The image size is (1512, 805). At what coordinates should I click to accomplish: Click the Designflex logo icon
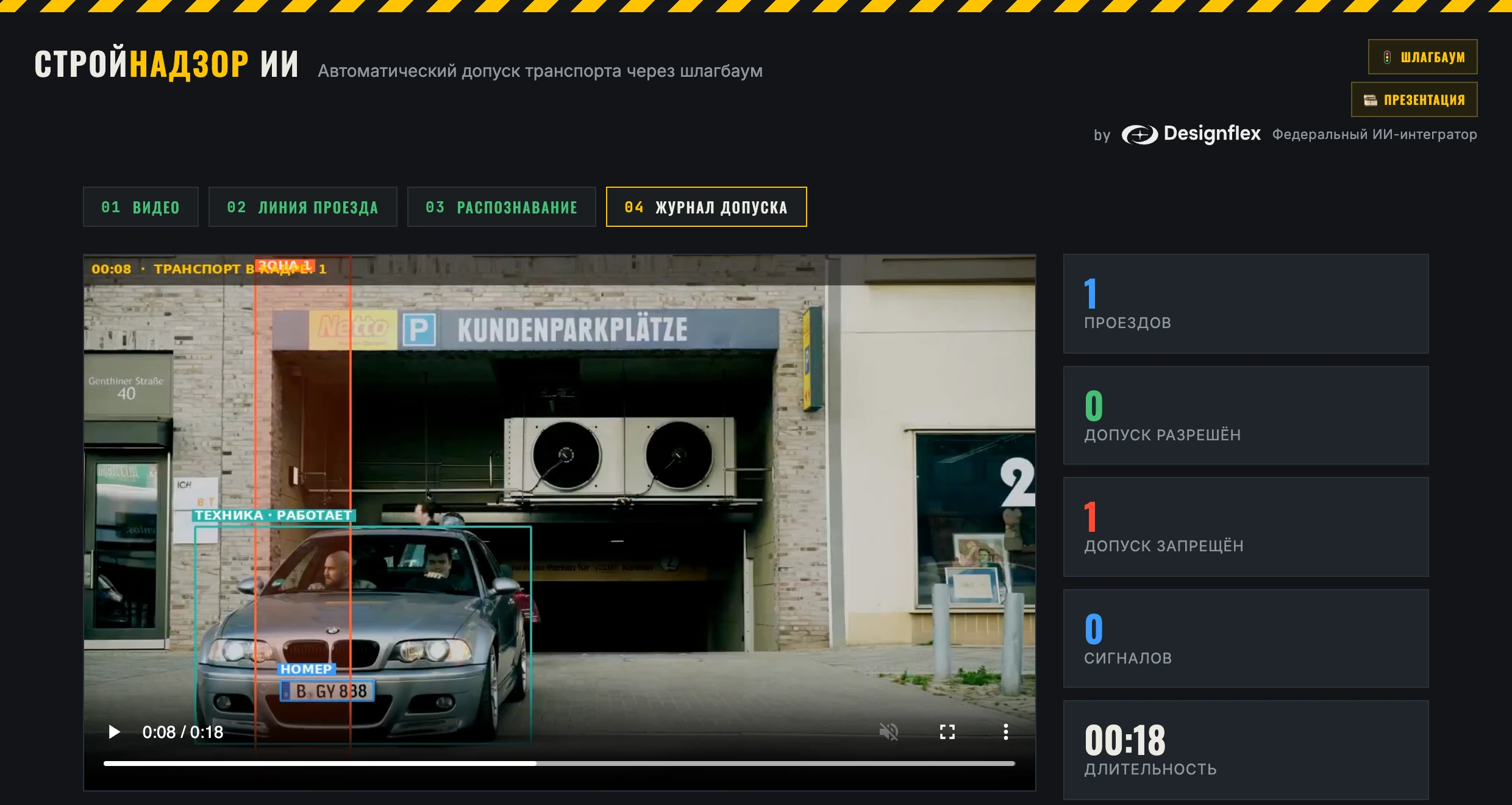pyautogui.click(x=1139, y=134)
